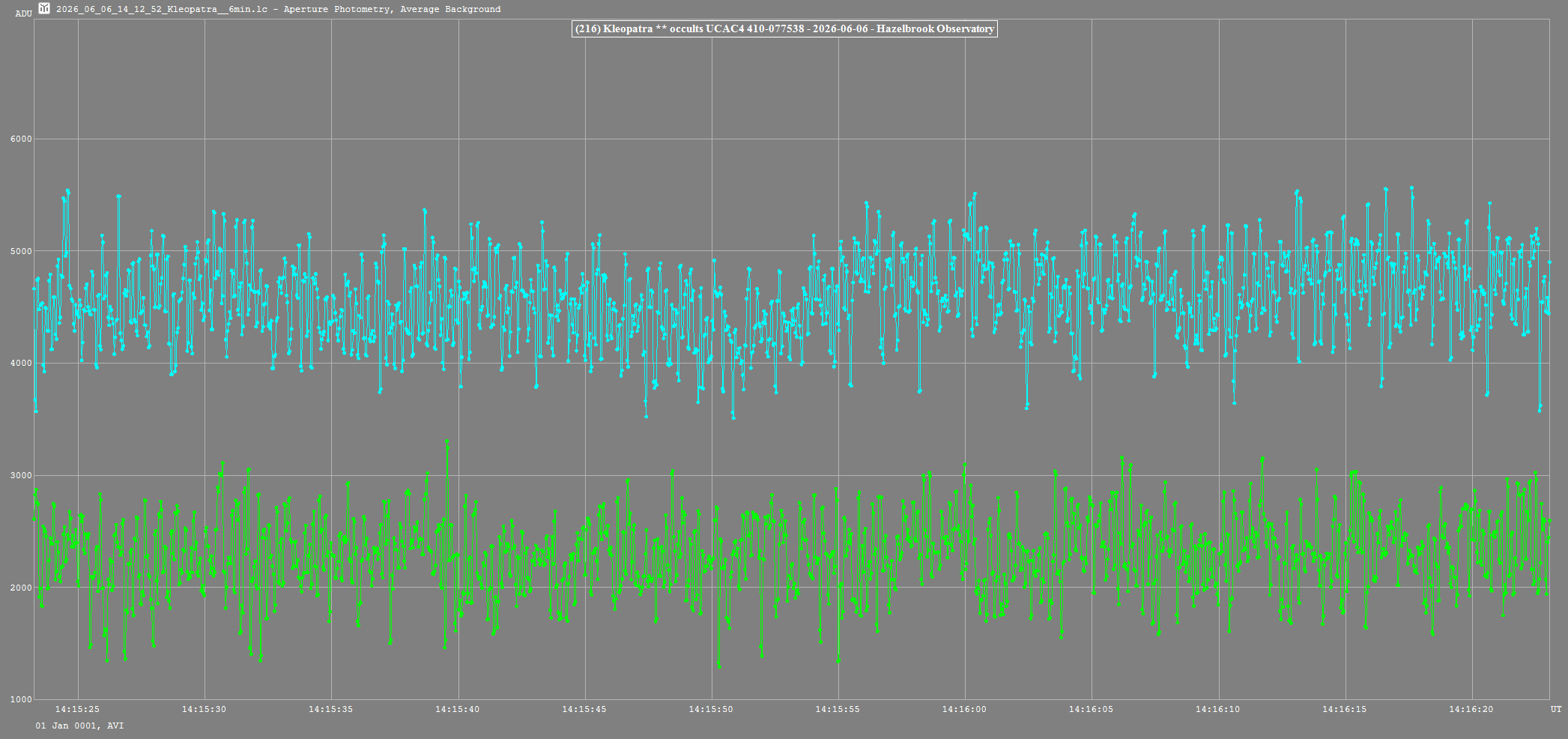The height and width of the screenshot is (739, 1568).
Task: Click the 3000 y-axis value
Action: tap(21, 476)
